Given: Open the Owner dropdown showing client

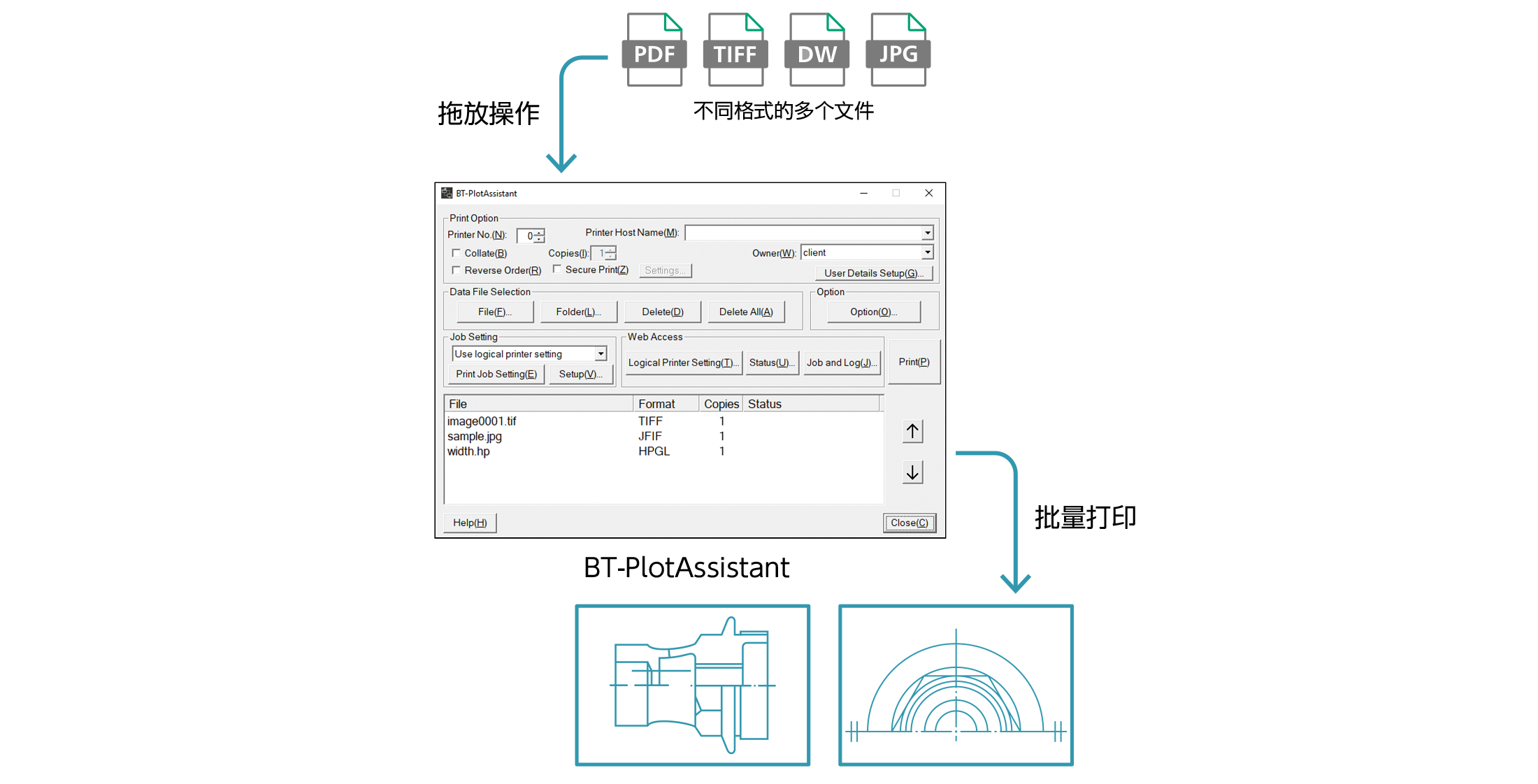Looking at the screenshot, I should click(927, 252).
